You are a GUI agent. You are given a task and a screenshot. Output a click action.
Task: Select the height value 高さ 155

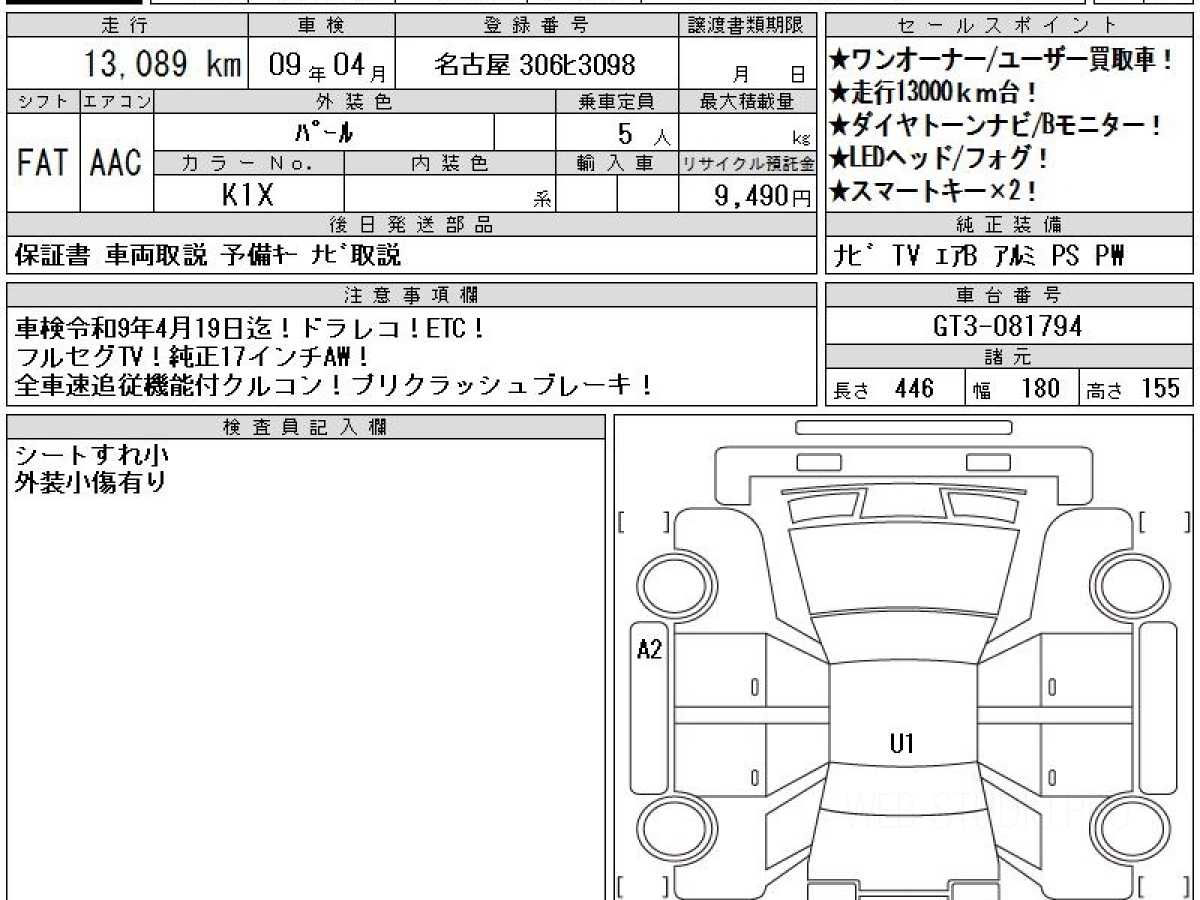coord(1133,389)
